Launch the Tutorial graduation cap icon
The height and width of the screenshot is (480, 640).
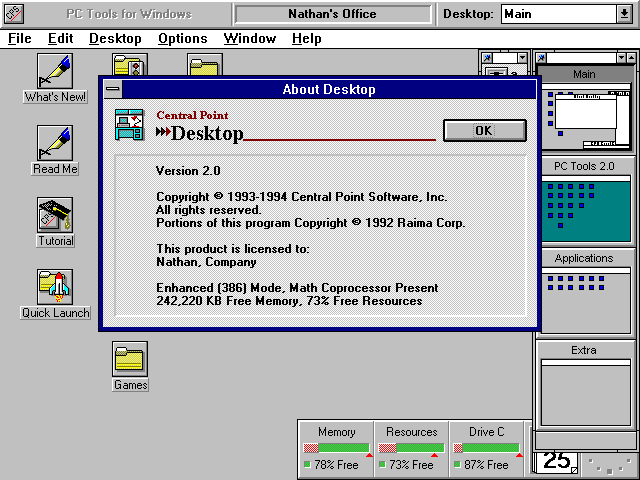click(55, 215)
